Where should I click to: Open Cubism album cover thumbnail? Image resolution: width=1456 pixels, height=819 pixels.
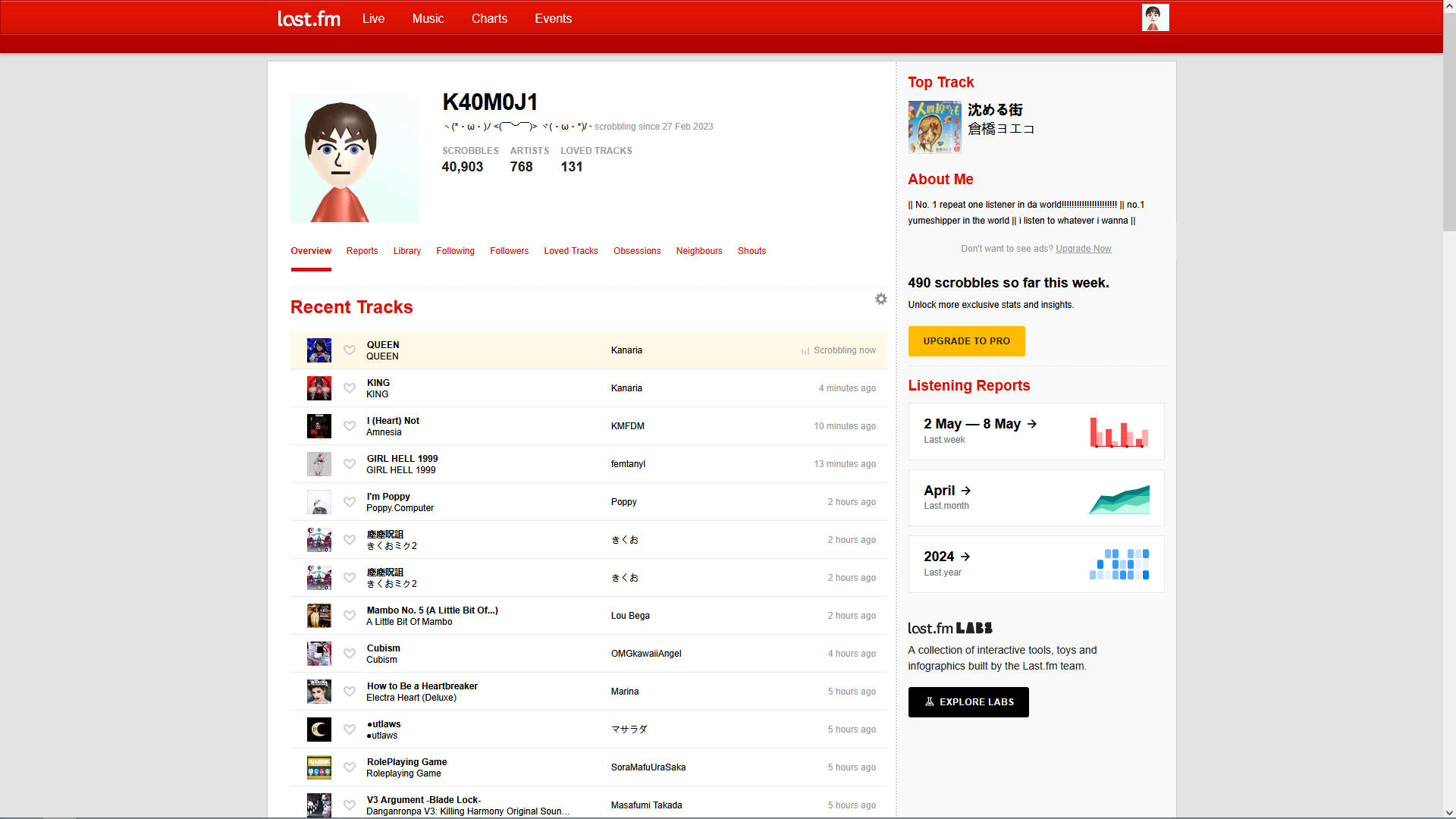point(319,654)
